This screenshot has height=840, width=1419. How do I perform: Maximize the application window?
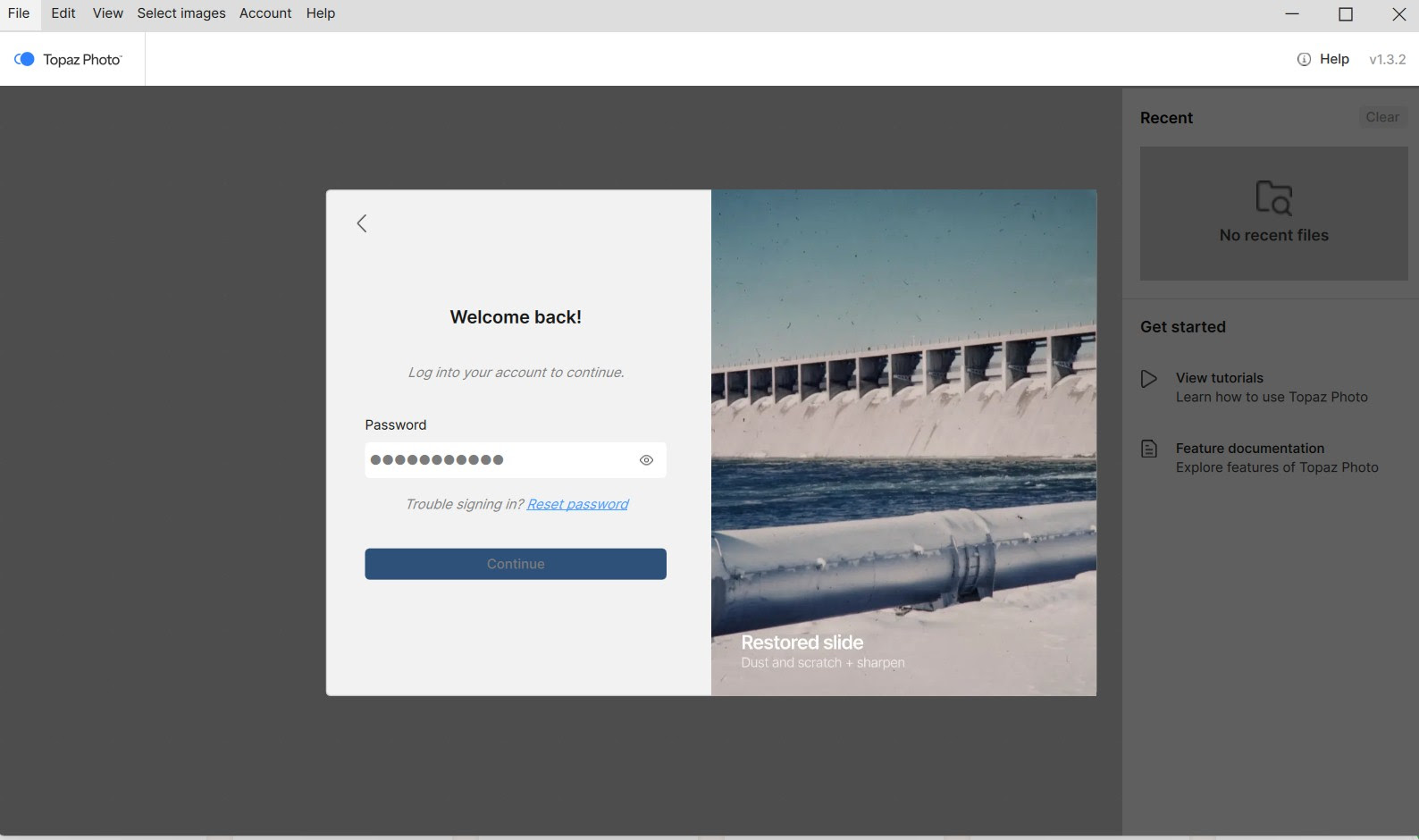pos(1346,14)
